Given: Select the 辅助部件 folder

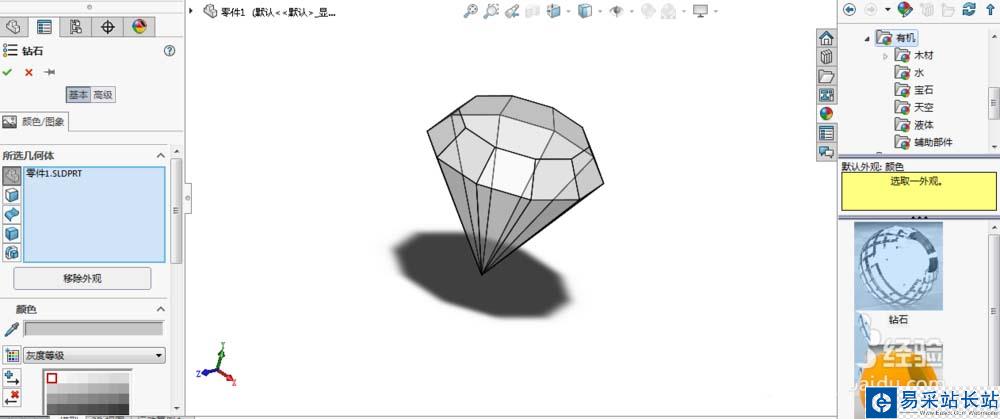Looking at the screenshot, I should (923, 142).
